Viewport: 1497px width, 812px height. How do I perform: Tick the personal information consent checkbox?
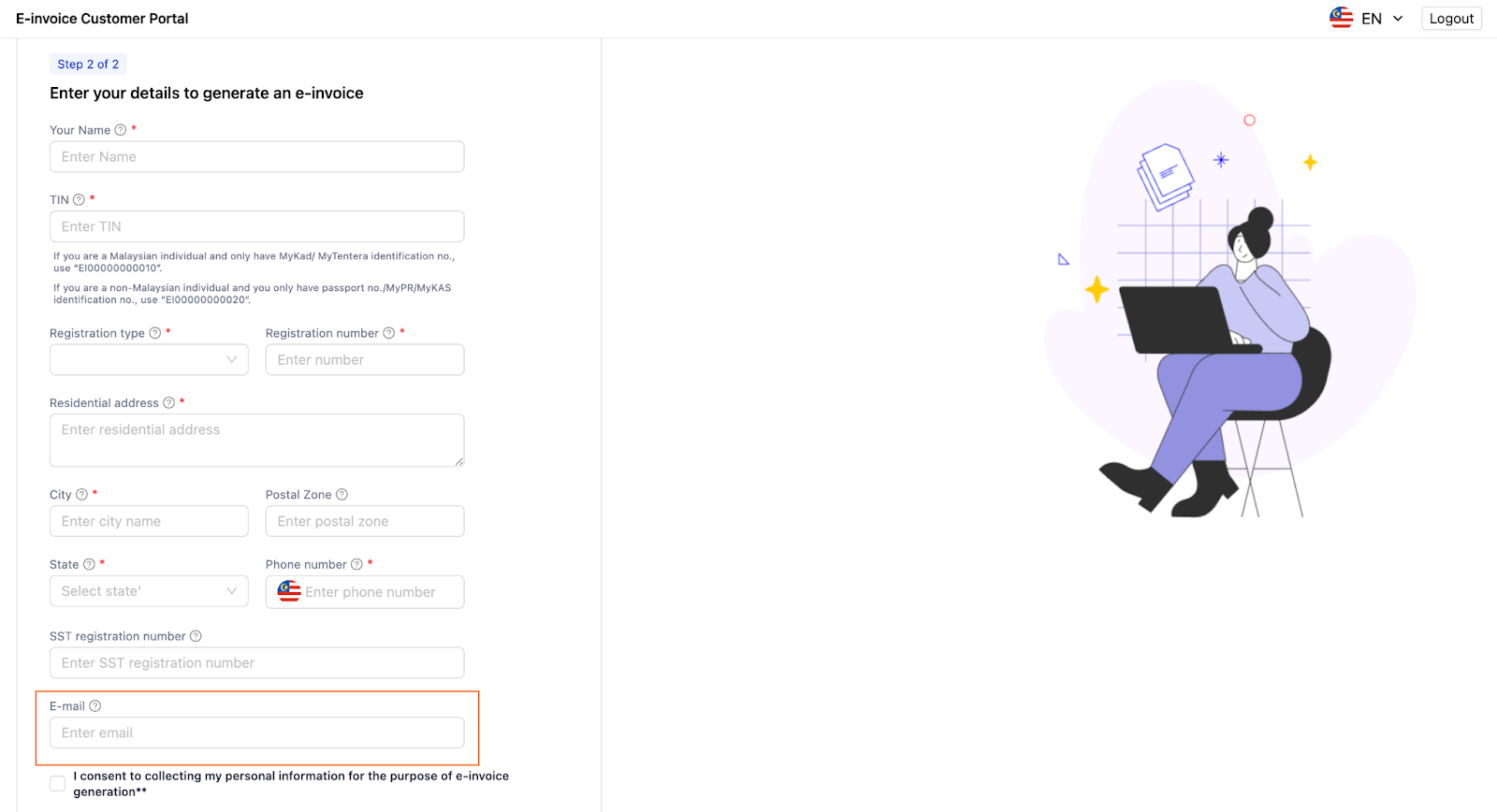[58, 783]
